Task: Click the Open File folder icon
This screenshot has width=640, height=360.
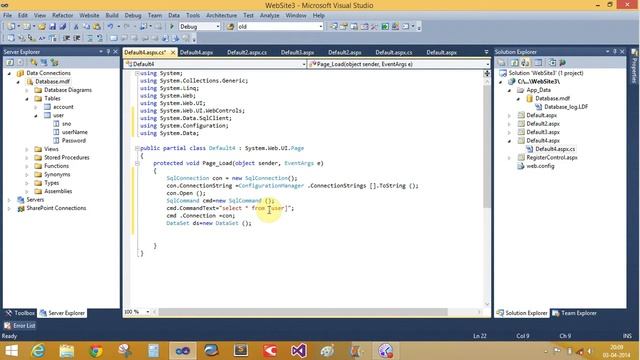Action: (42, 27)
